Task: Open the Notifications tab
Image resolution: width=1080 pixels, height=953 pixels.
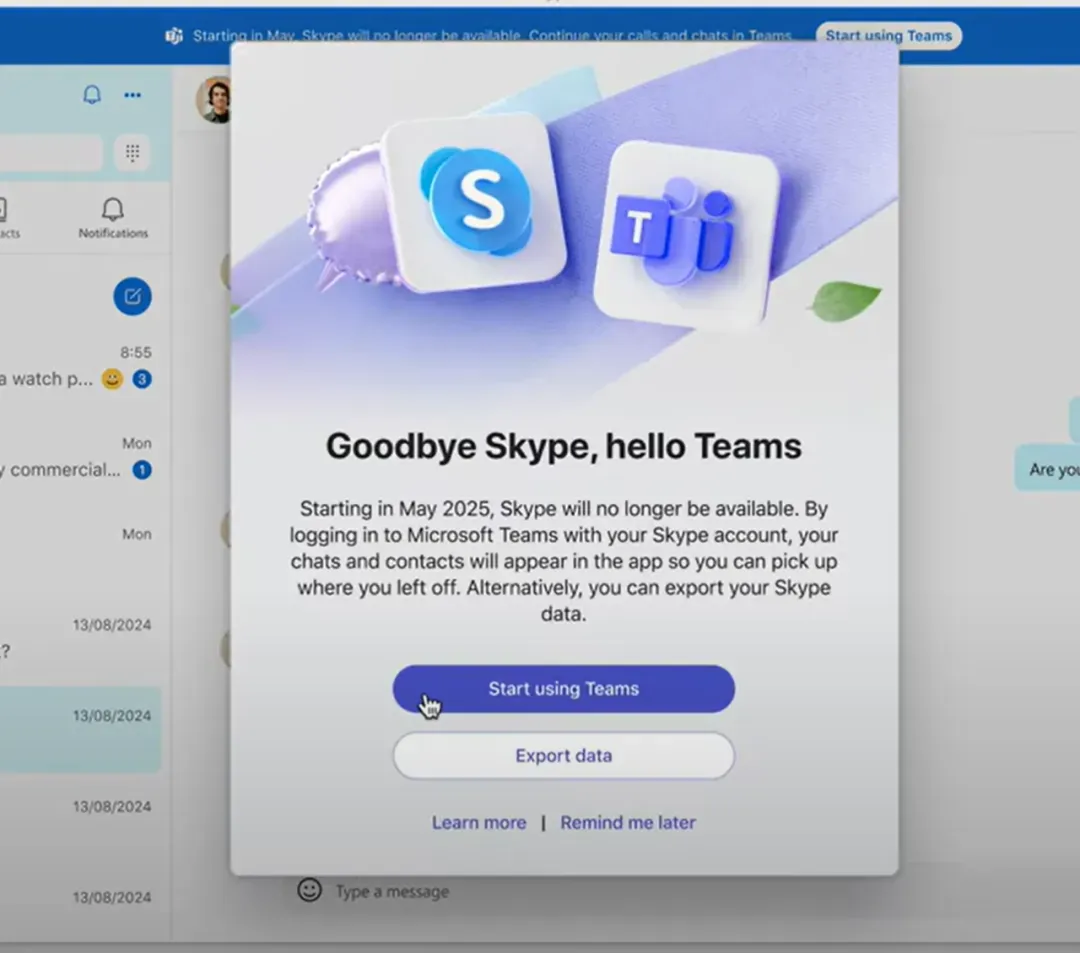Action: coord(113,218)
